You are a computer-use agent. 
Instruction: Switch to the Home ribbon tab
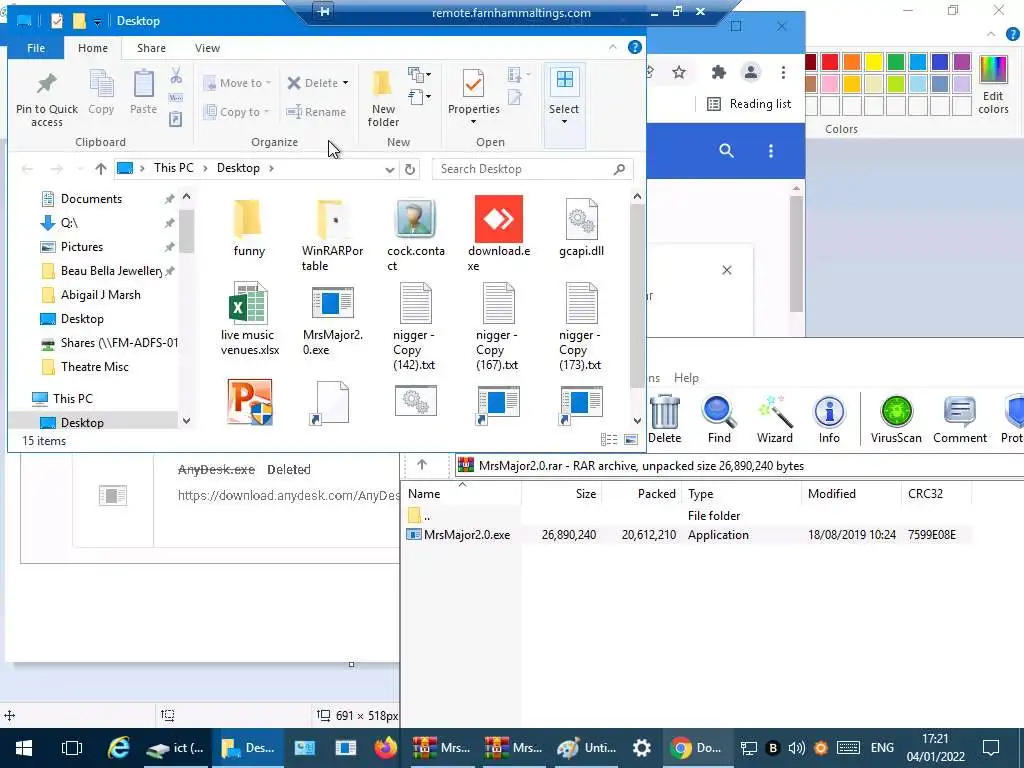pyautogui.click(x=93, y=48)
